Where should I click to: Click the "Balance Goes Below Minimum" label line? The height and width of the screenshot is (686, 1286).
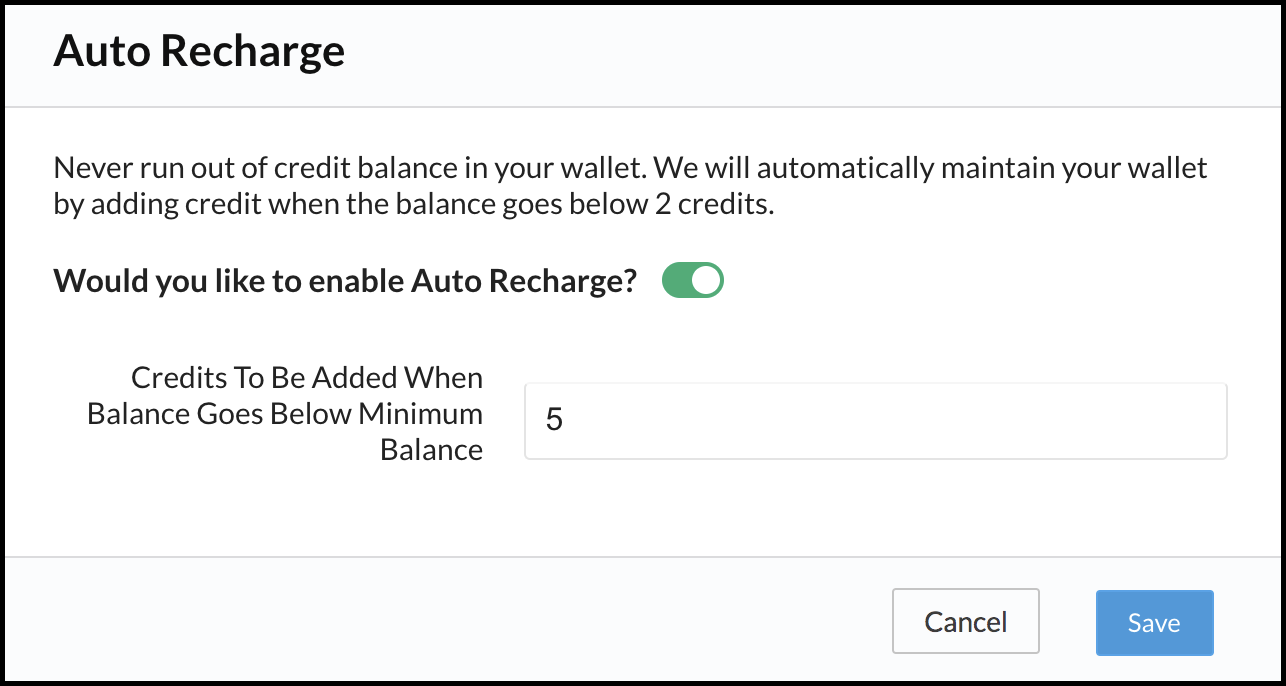tap(285, 414)
